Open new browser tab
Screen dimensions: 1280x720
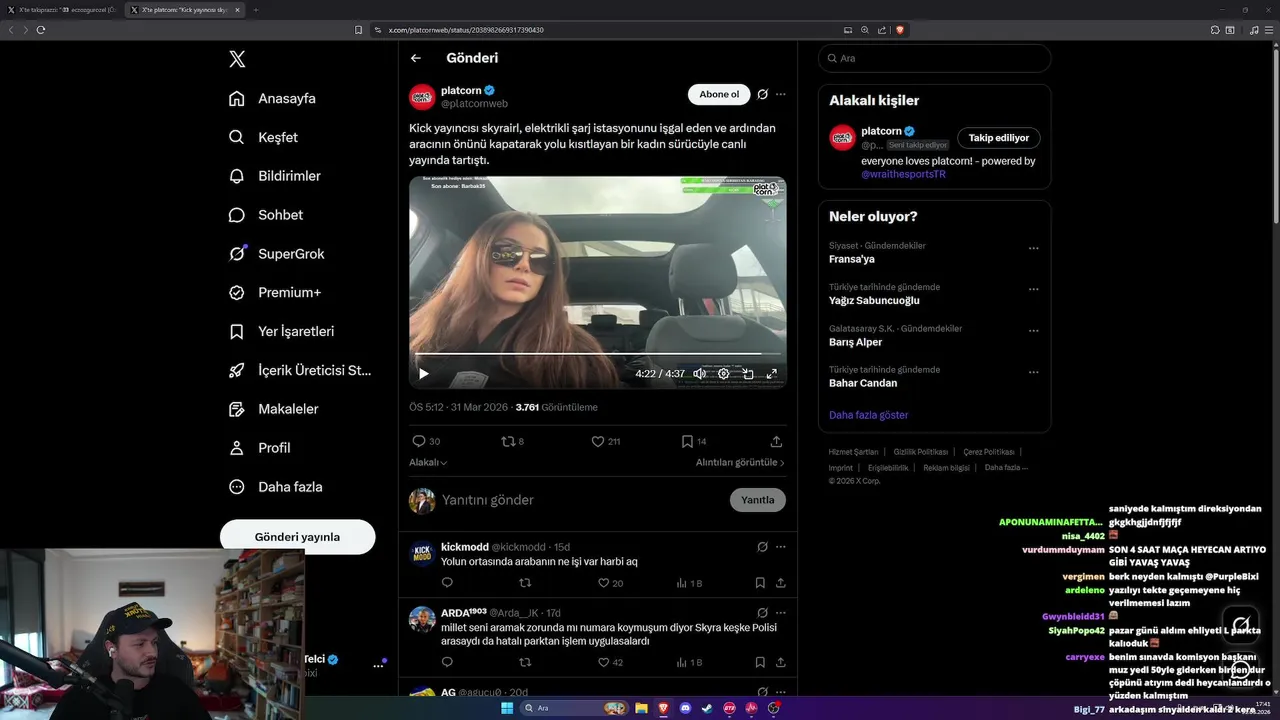(256, 9)
